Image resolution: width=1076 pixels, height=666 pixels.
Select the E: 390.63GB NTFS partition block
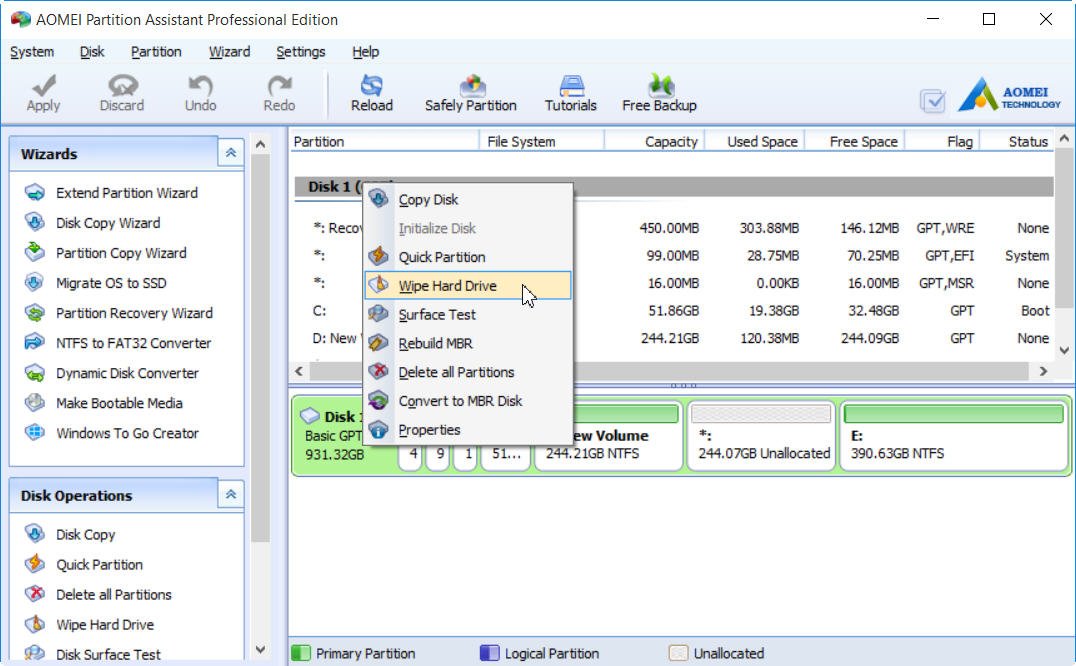[x=953, y=436]
